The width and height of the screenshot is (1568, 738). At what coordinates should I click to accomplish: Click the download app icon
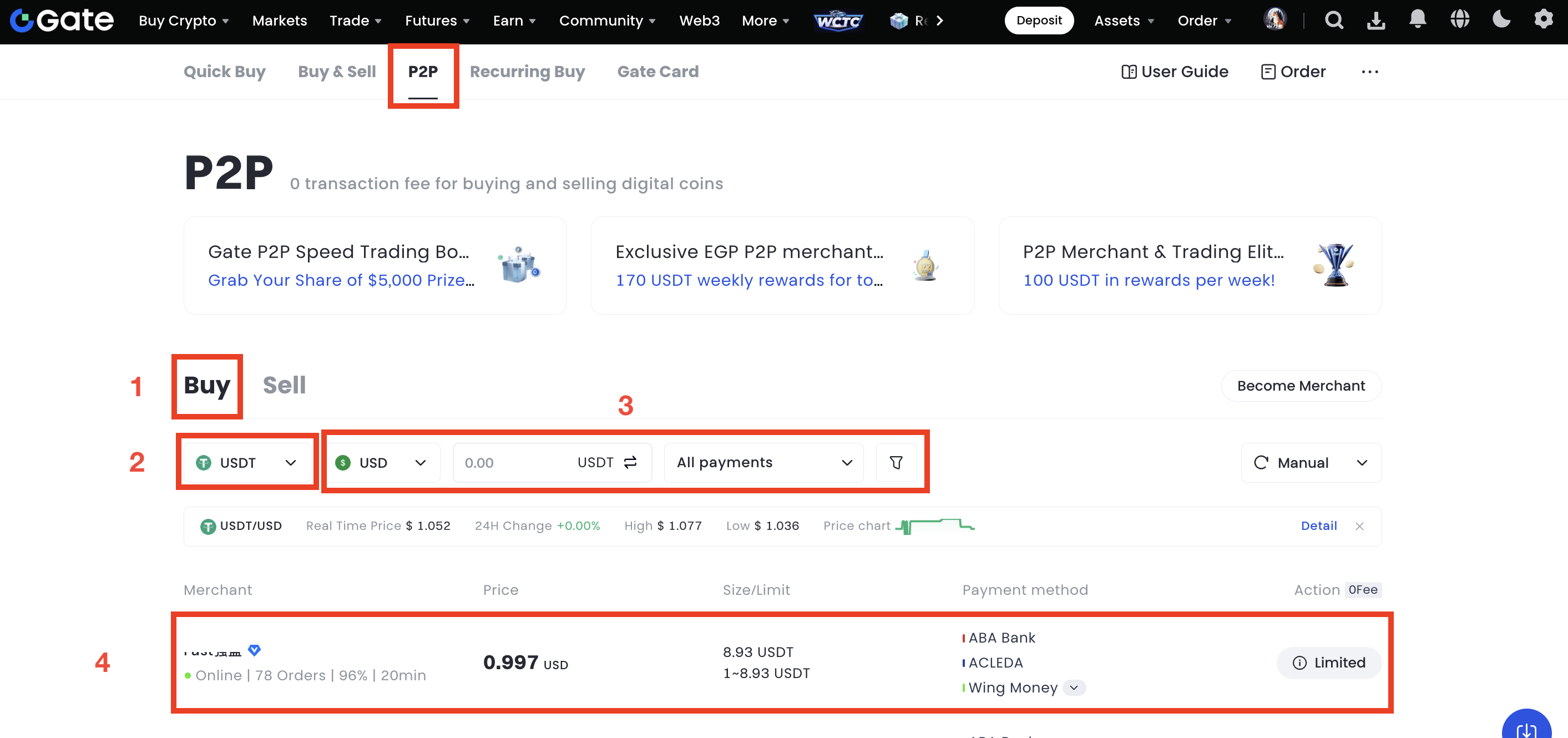(1375, 21)
